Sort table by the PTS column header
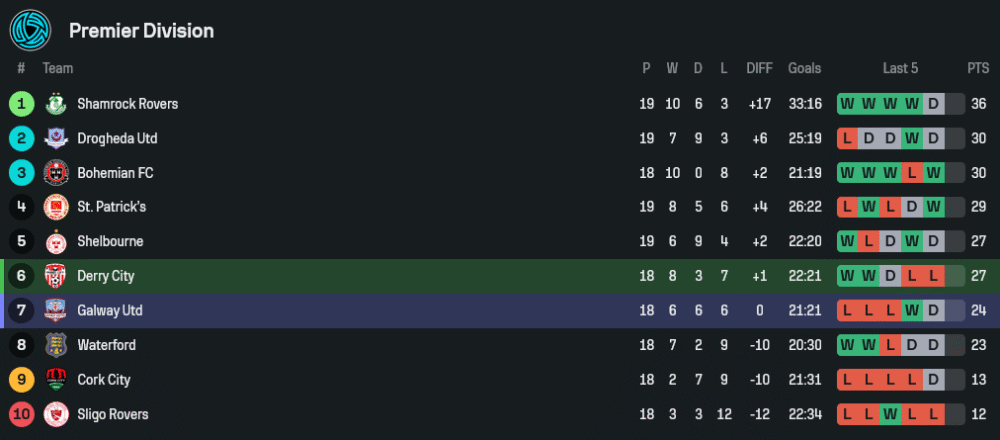This screenshot has height=440, width=1000. [x=977, y=68]
